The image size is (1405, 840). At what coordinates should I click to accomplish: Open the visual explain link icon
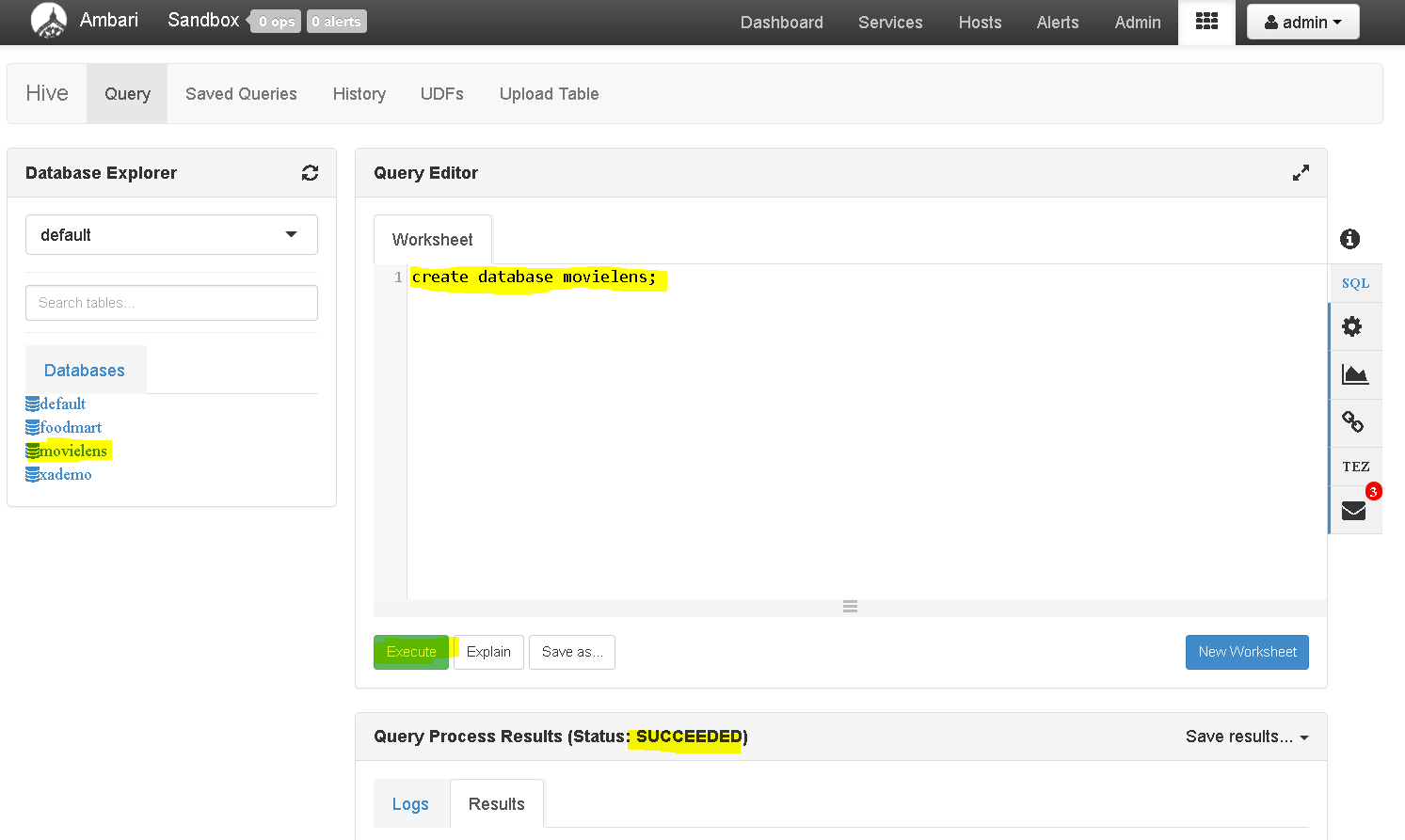click(1352, 422)
